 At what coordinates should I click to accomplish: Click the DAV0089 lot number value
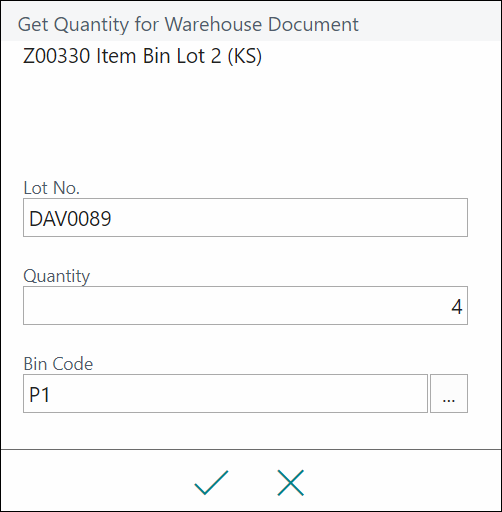[70, 219]
